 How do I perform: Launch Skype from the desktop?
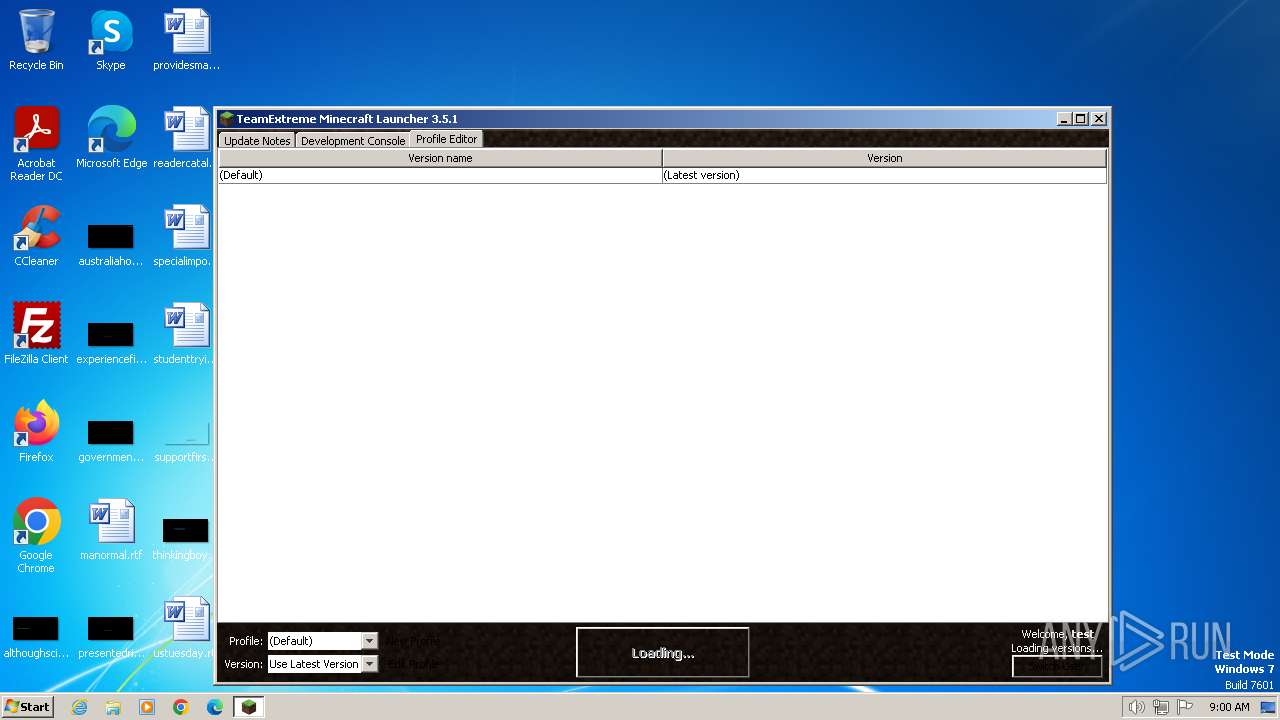(111, 40)
